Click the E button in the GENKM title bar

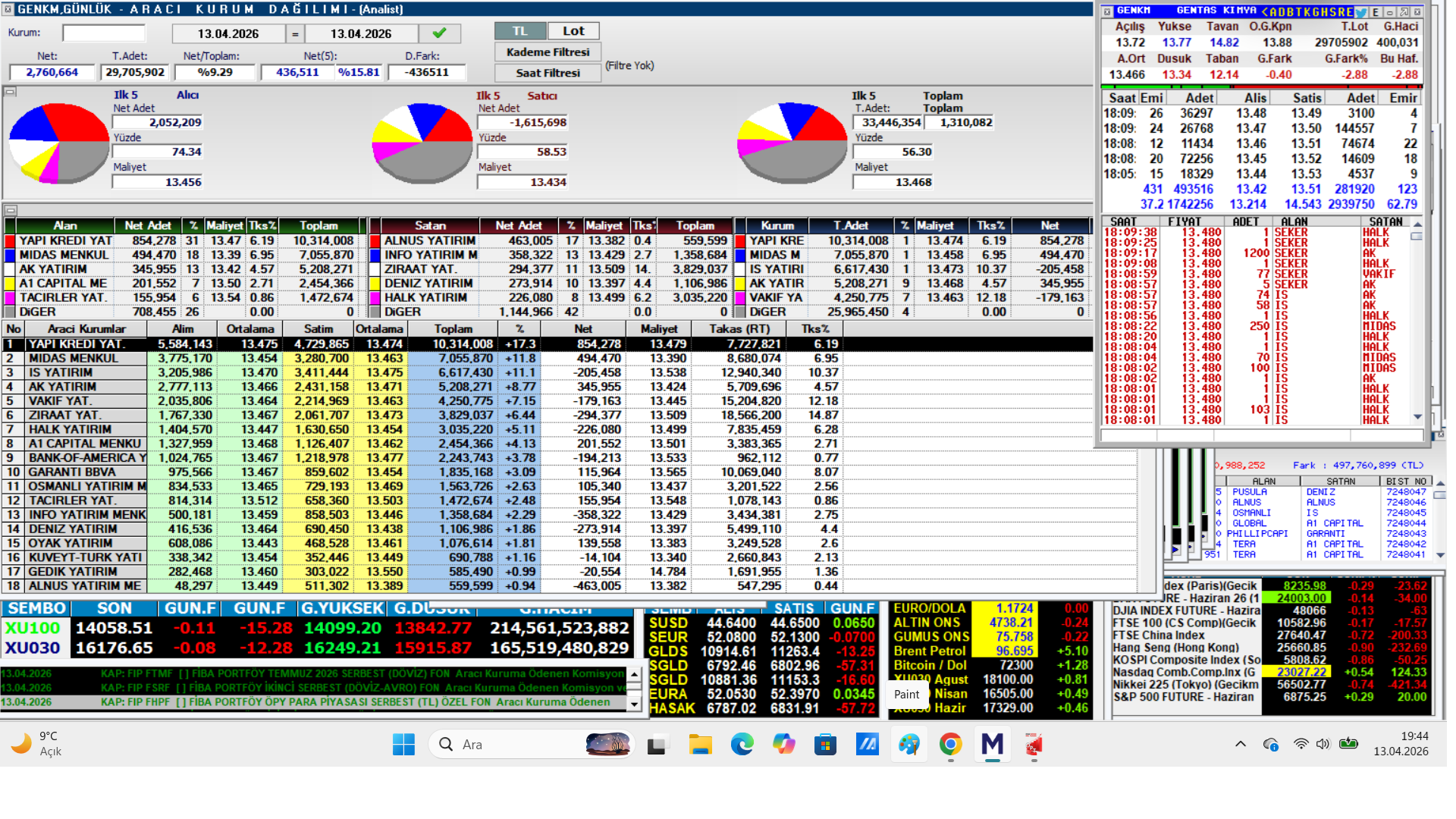[x=1376, y=12]
